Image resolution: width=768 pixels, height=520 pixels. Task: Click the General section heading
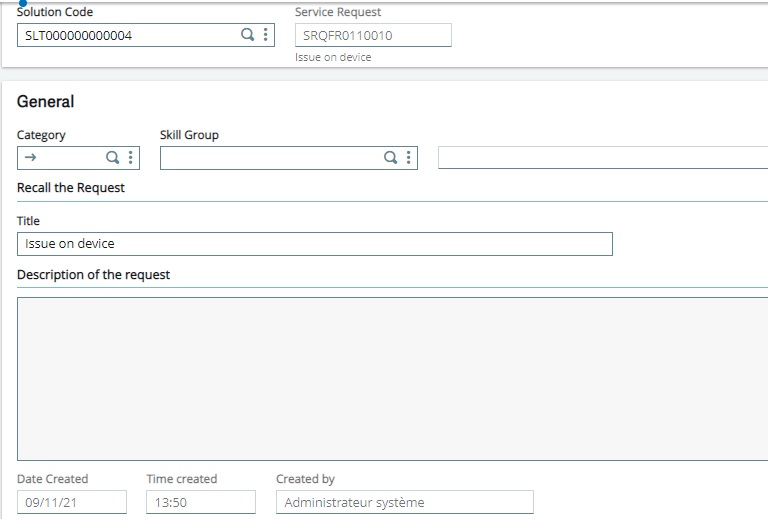pos(45,102)
